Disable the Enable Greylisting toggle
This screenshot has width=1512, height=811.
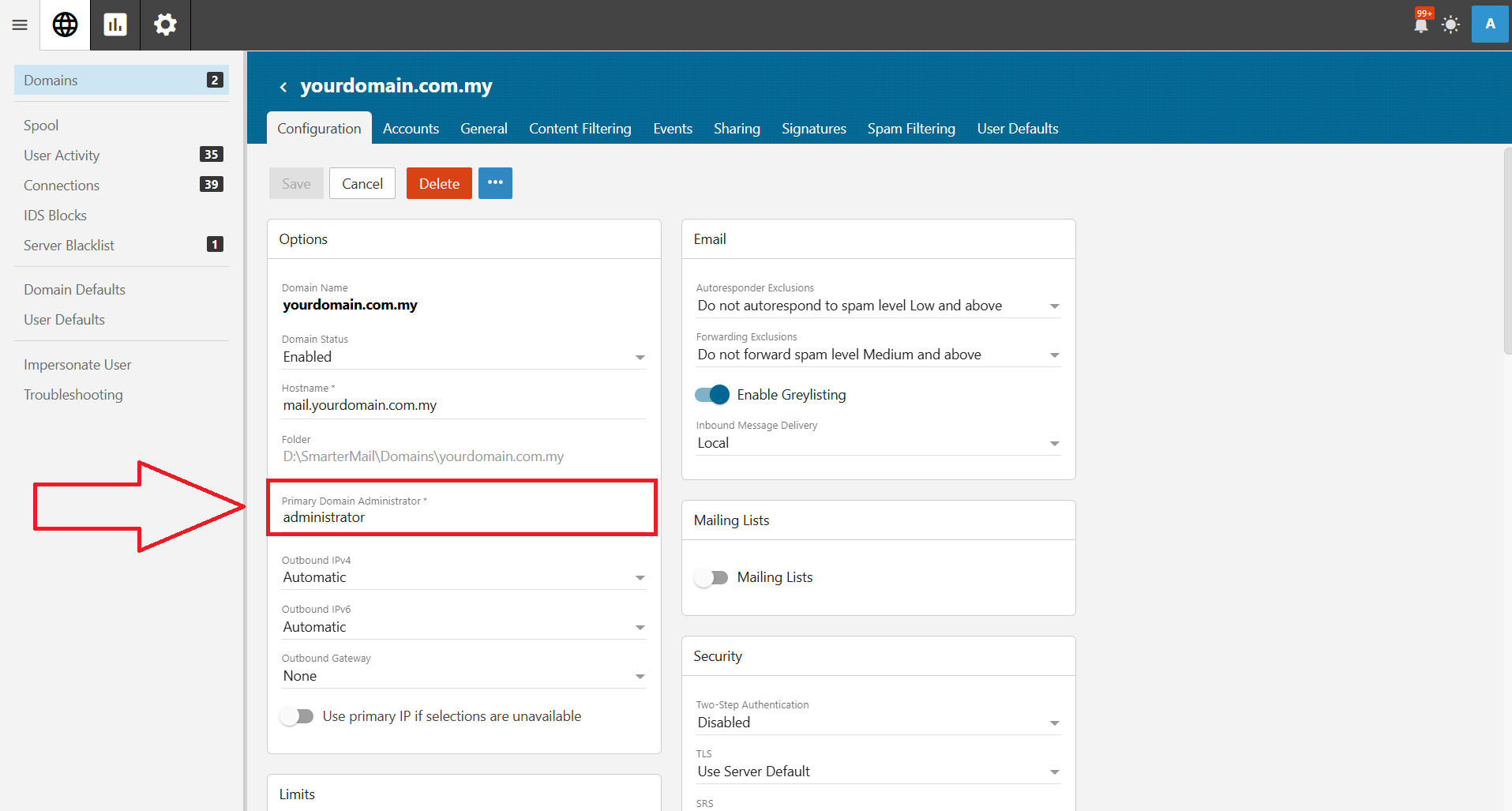(x=711, y=394)
